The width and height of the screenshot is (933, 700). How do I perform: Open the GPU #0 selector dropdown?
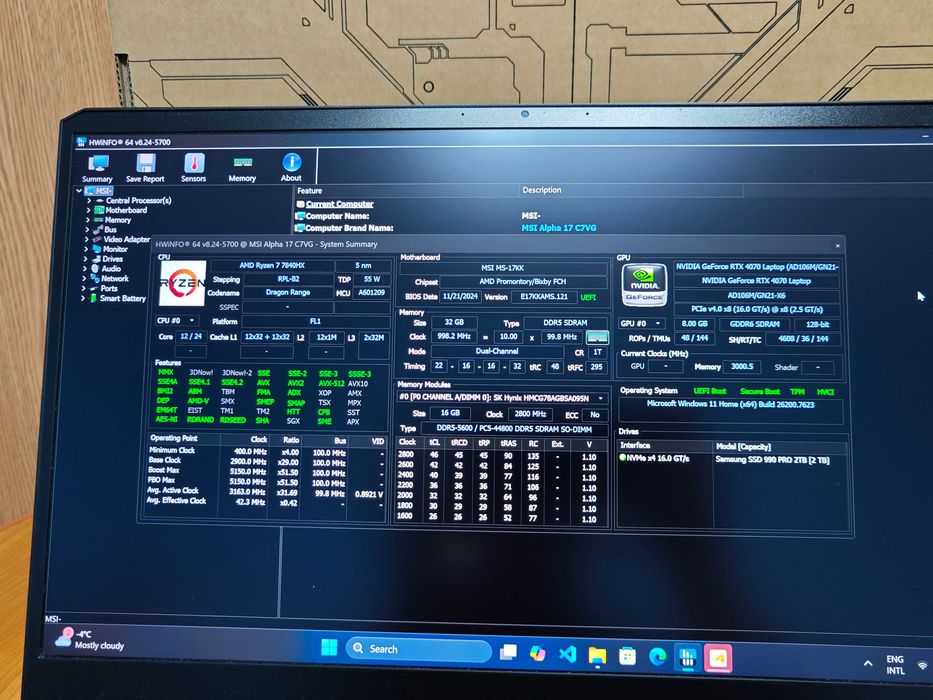point(641,323)
